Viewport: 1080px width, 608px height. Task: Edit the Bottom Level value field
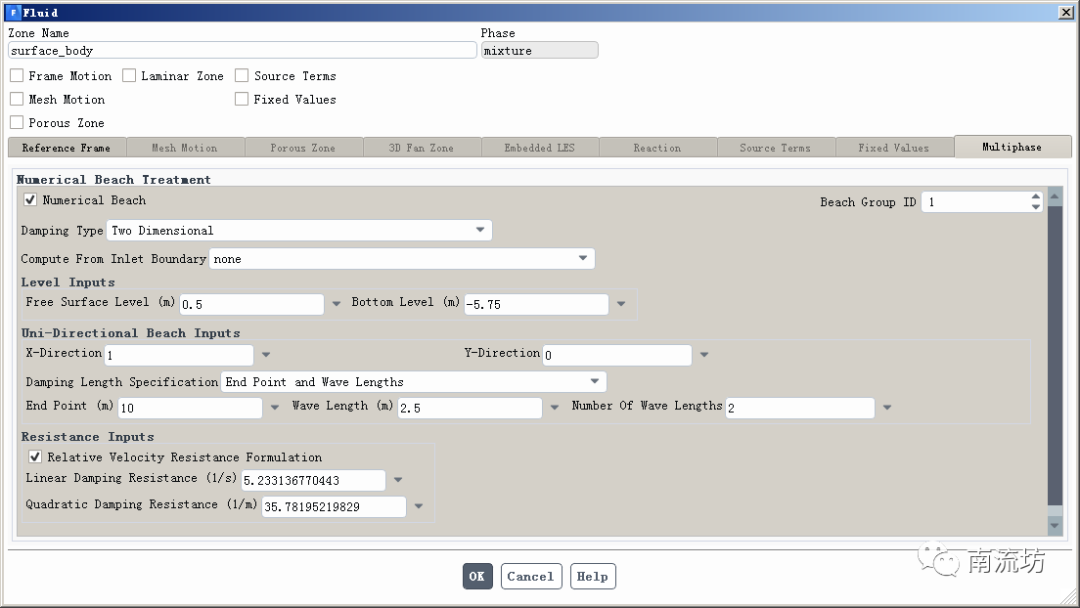(x=537, y=304)
